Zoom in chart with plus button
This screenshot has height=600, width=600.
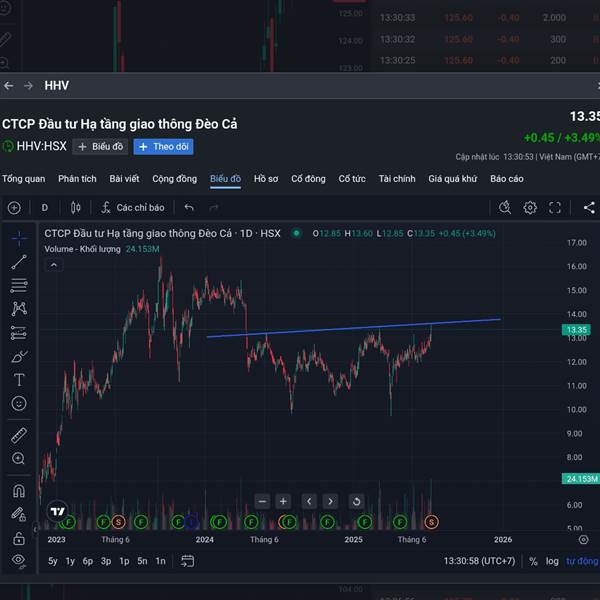(x=283, y=501)
